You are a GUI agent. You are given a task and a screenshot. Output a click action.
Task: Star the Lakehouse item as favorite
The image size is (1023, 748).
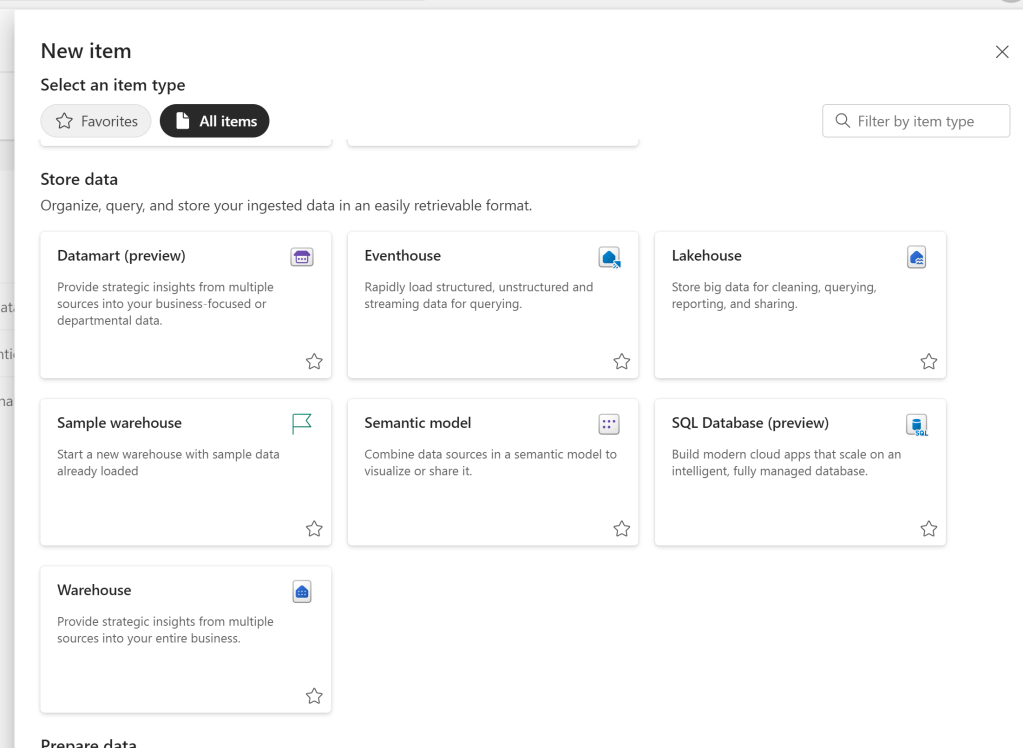coord(928,362)
